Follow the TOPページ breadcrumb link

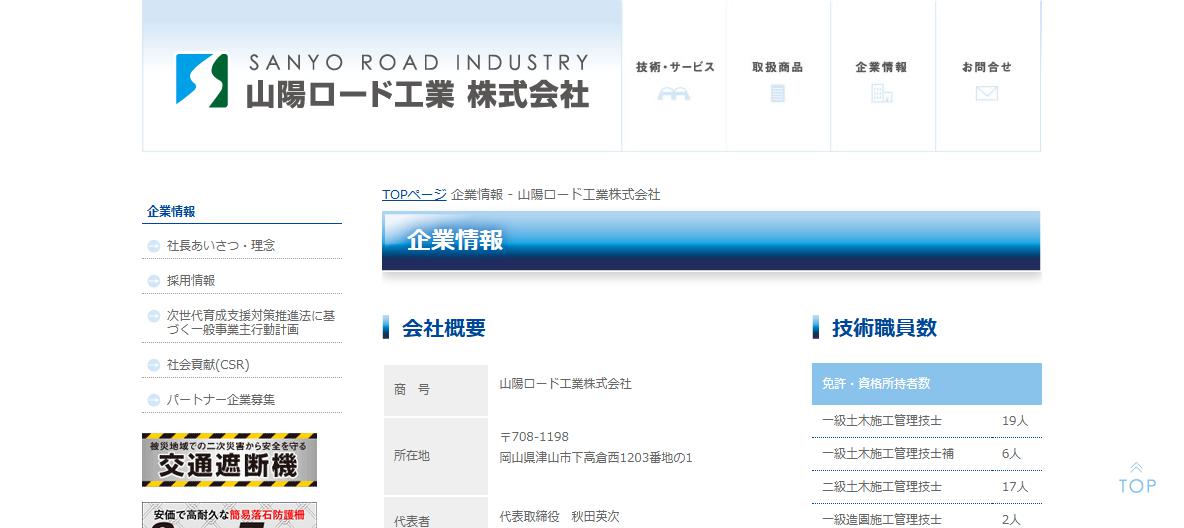click(x=414, y=195)
